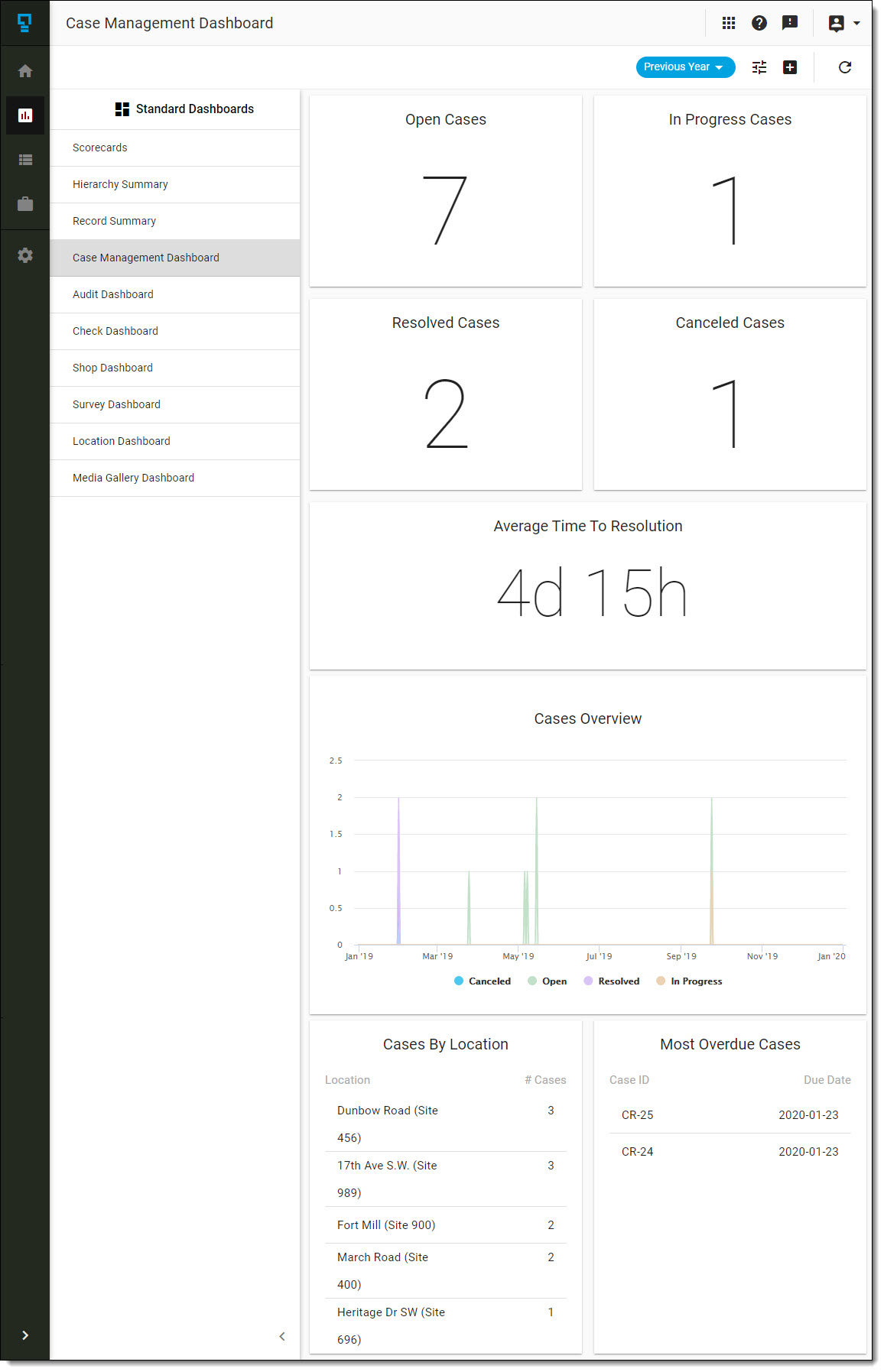Click the Case ID column header

point(629,1080)
